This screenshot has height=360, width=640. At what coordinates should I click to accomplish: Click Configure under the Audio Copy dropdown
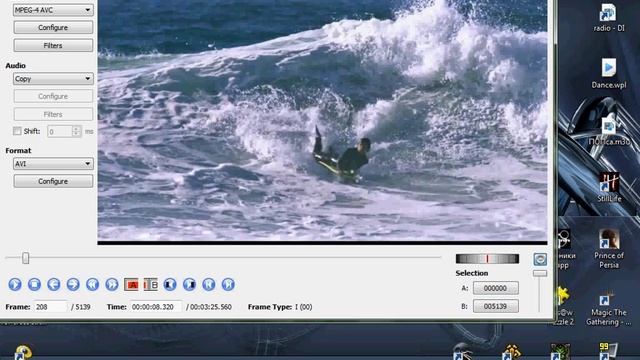pos(53,96)
